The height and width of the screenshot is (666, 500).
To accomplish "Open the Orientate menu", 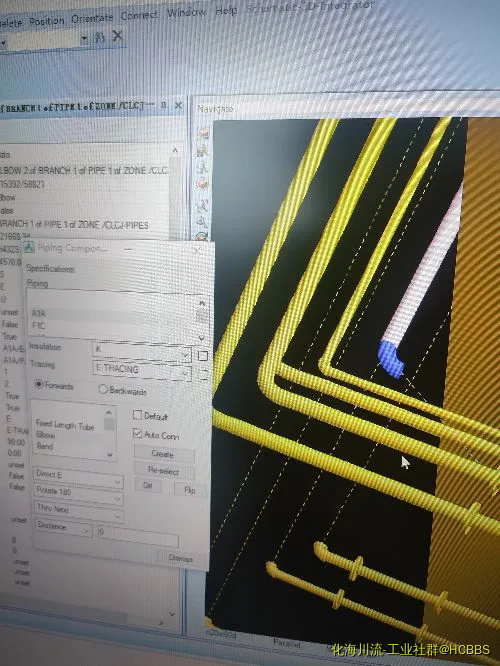I will click(x=92, y=19).
